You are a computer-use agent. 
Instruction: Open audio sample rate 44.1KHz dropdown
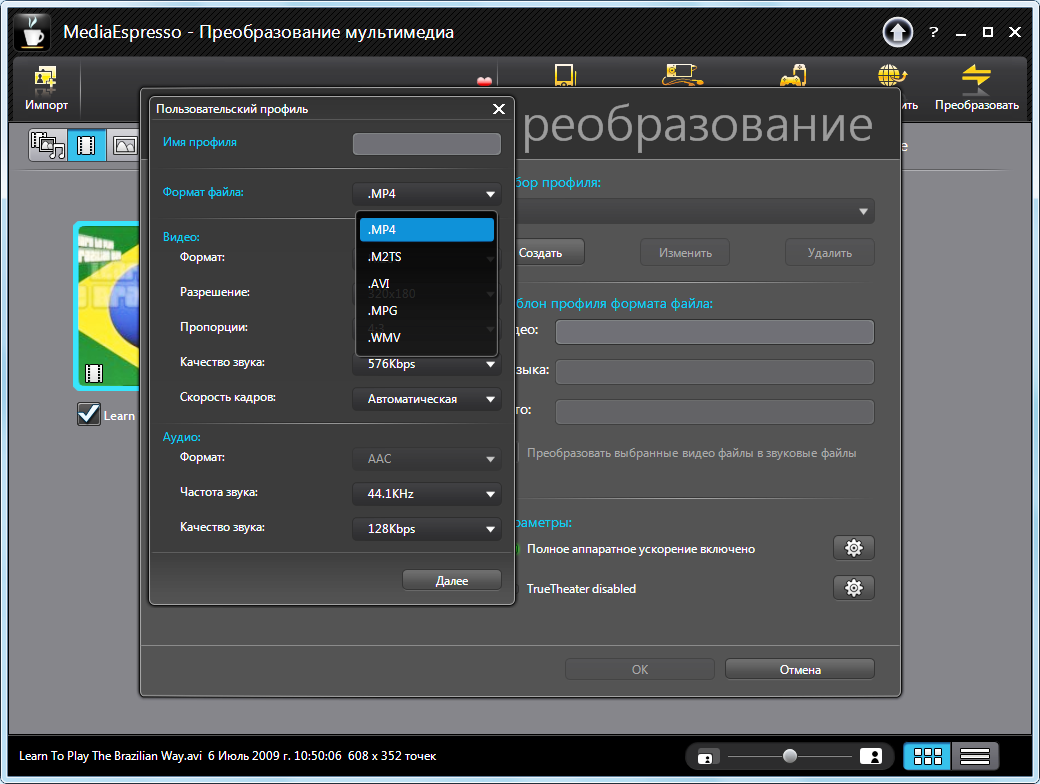tap(426, 494)
